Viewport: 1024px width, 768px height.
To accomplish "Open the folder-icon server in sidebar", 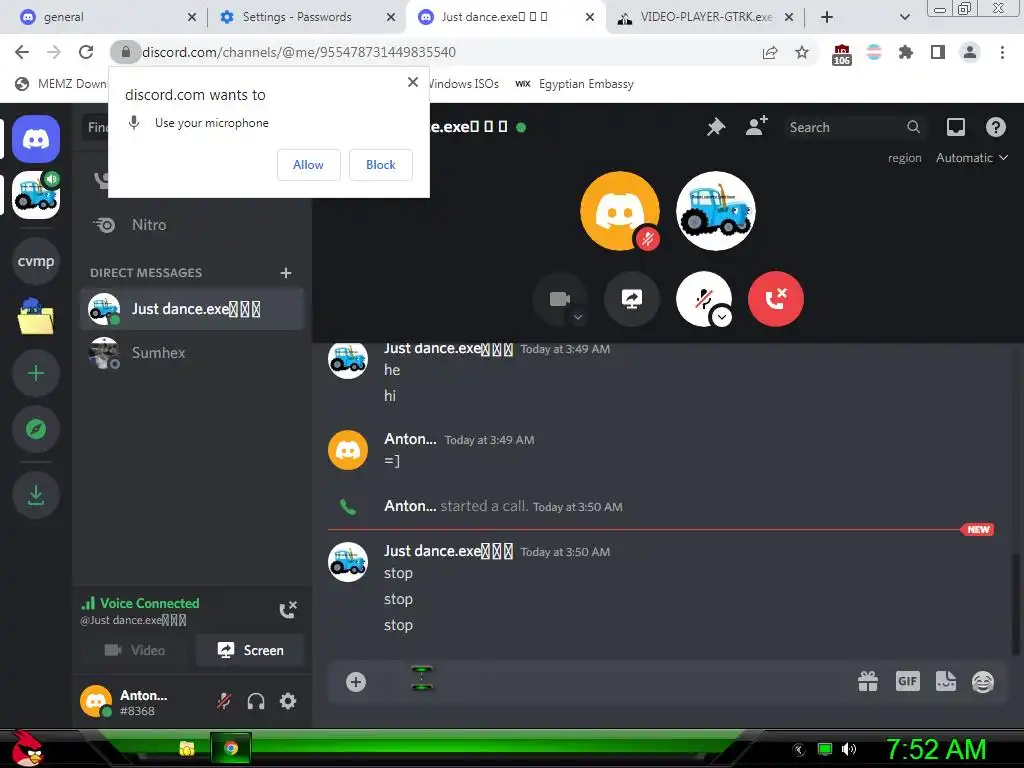I will pos(36,317).
